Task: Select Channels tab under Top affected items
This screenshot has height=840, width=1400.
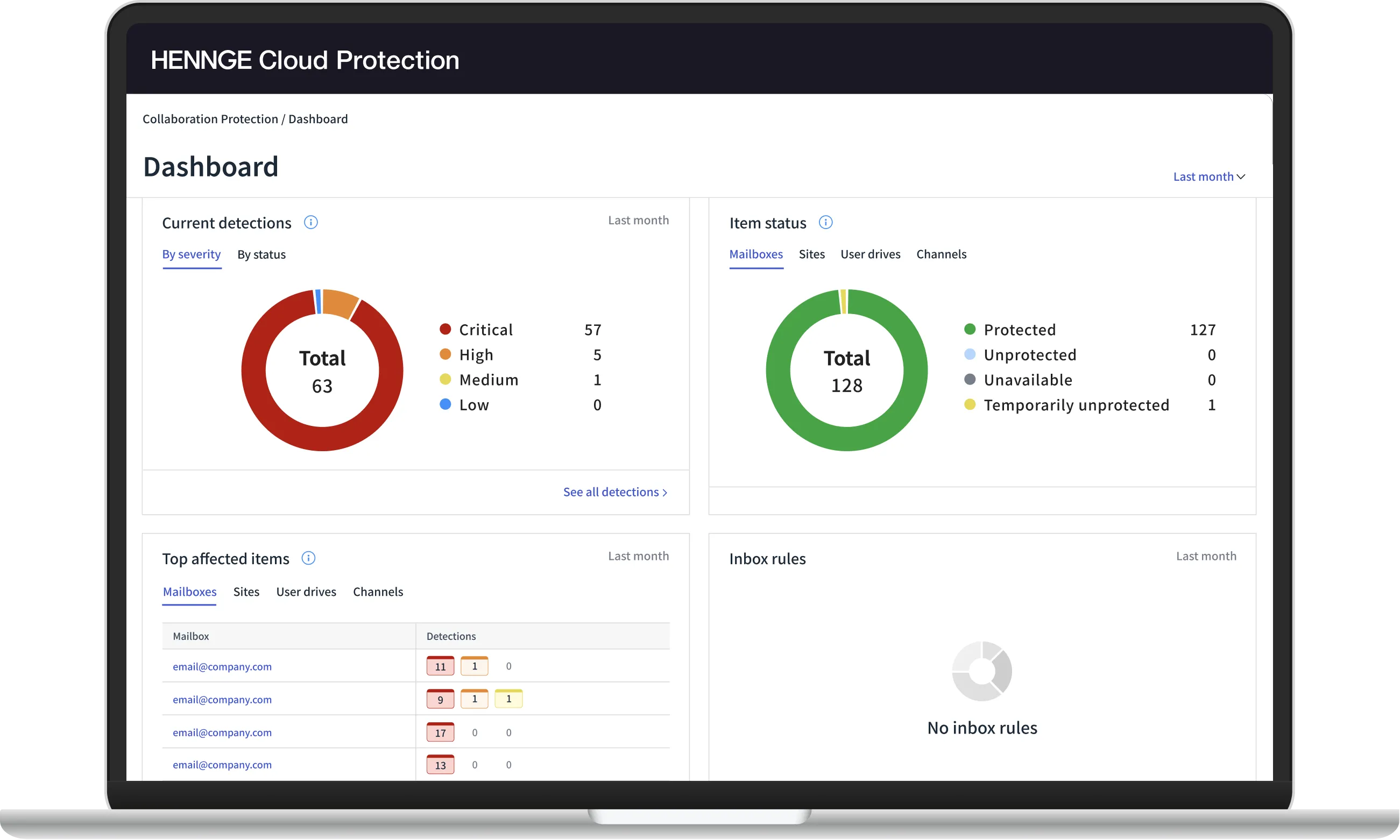Action: coord(378,592)
